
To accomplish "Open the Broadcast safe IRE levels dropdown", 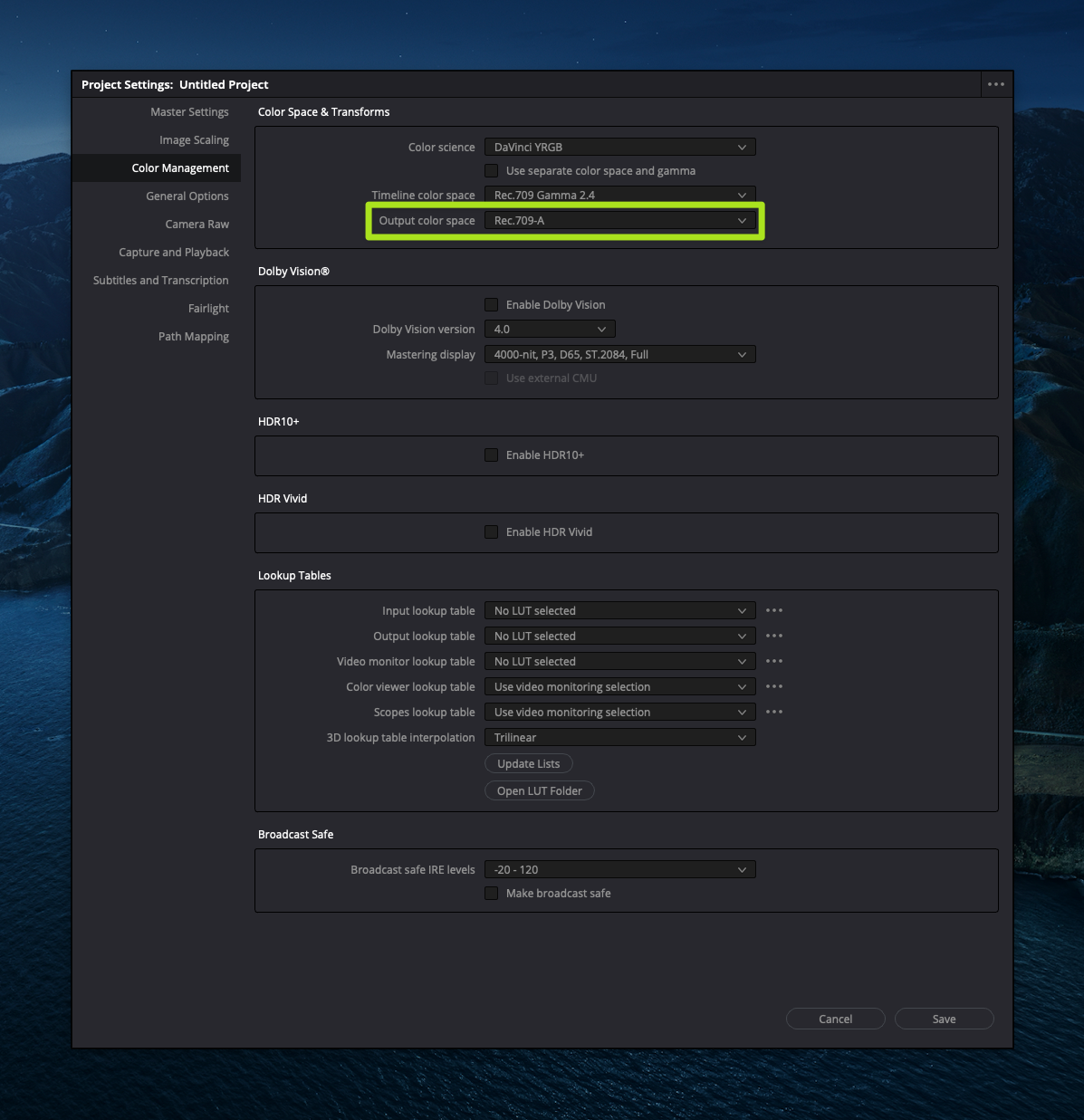I will (x=620, y=869).
